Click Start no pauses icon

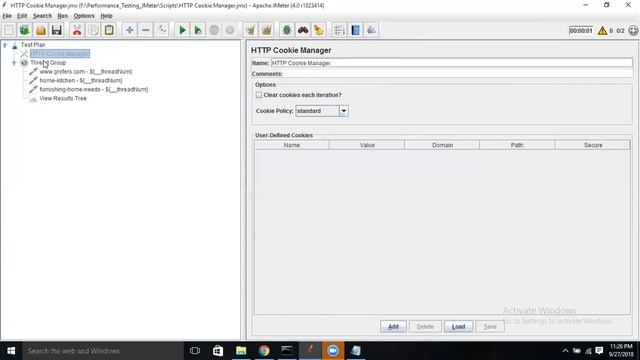coord(198,30)
